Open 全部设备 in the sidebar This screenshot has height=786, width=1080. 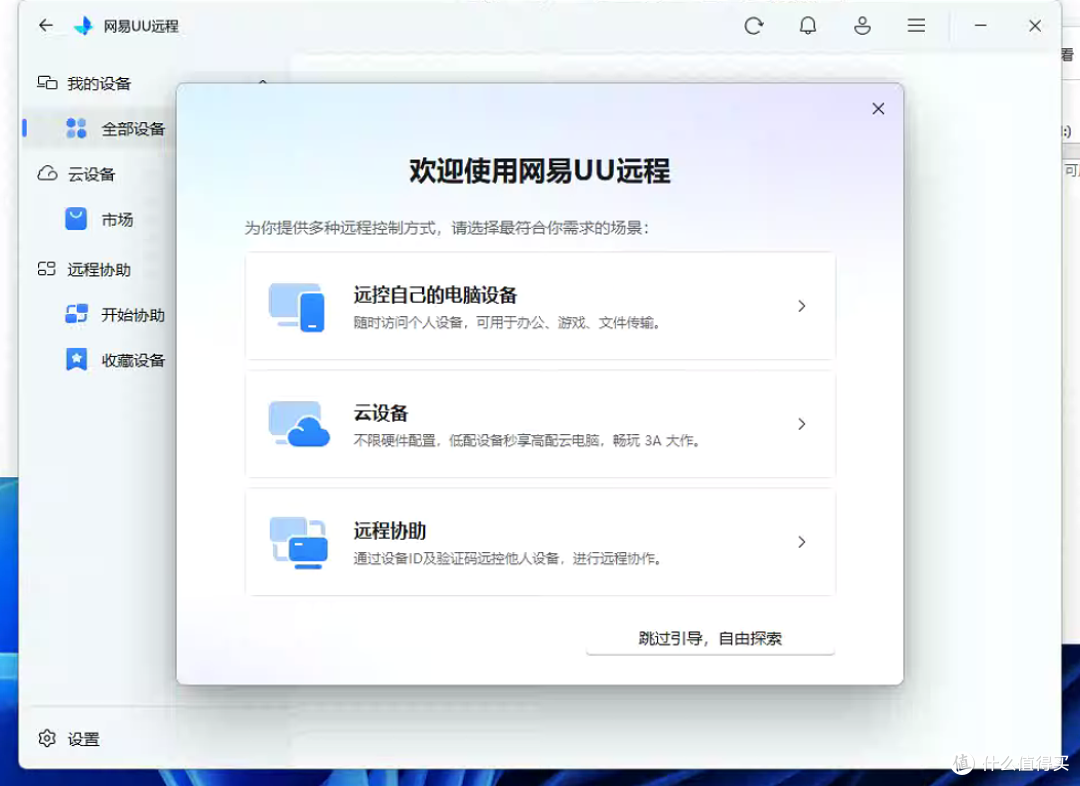pos(133,129)
